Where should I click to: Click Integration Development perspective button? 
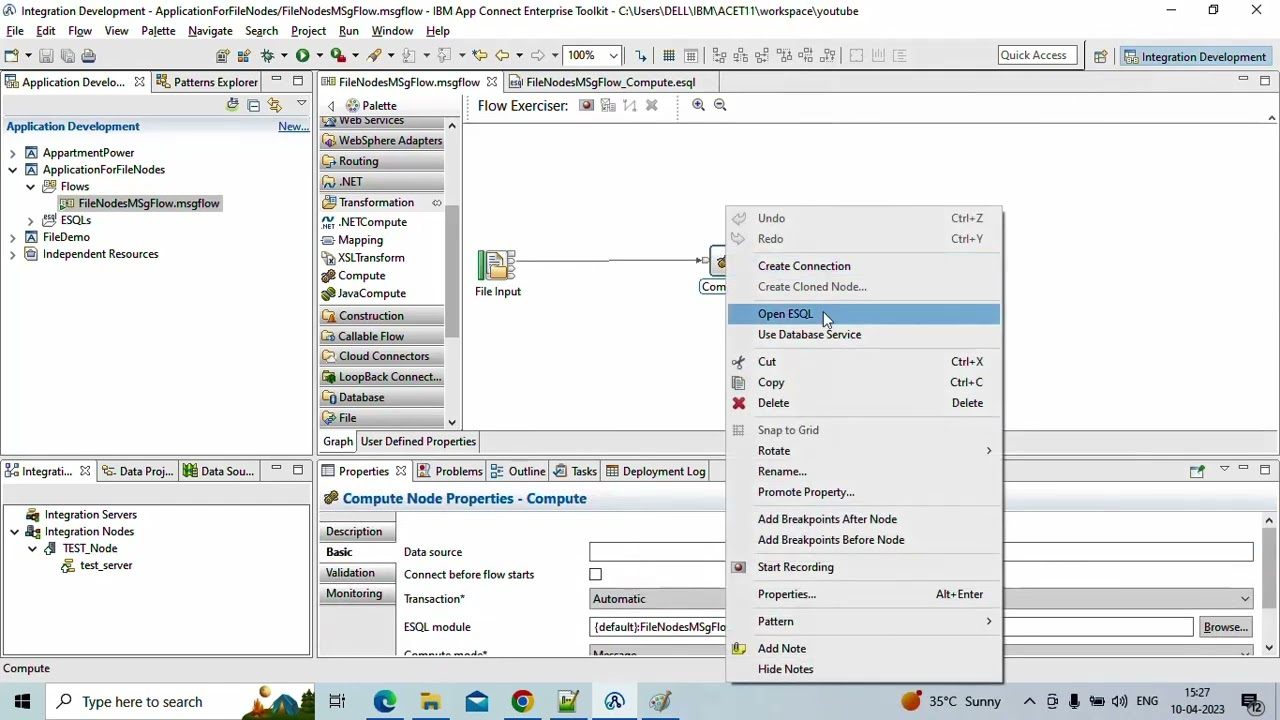point(1195,56)
